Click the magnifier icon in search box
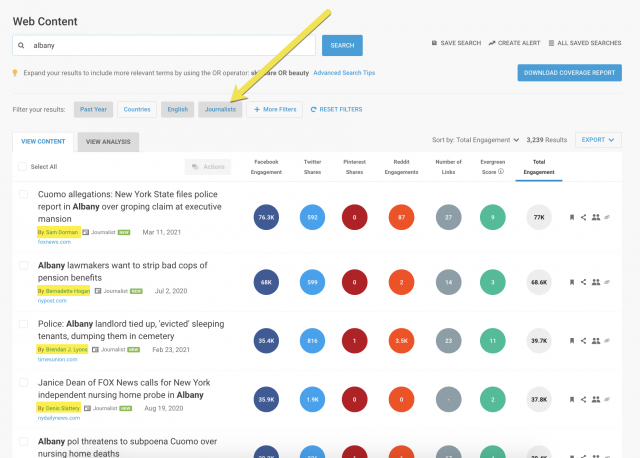The image size is (640, 458). click(x=21, y=45)
